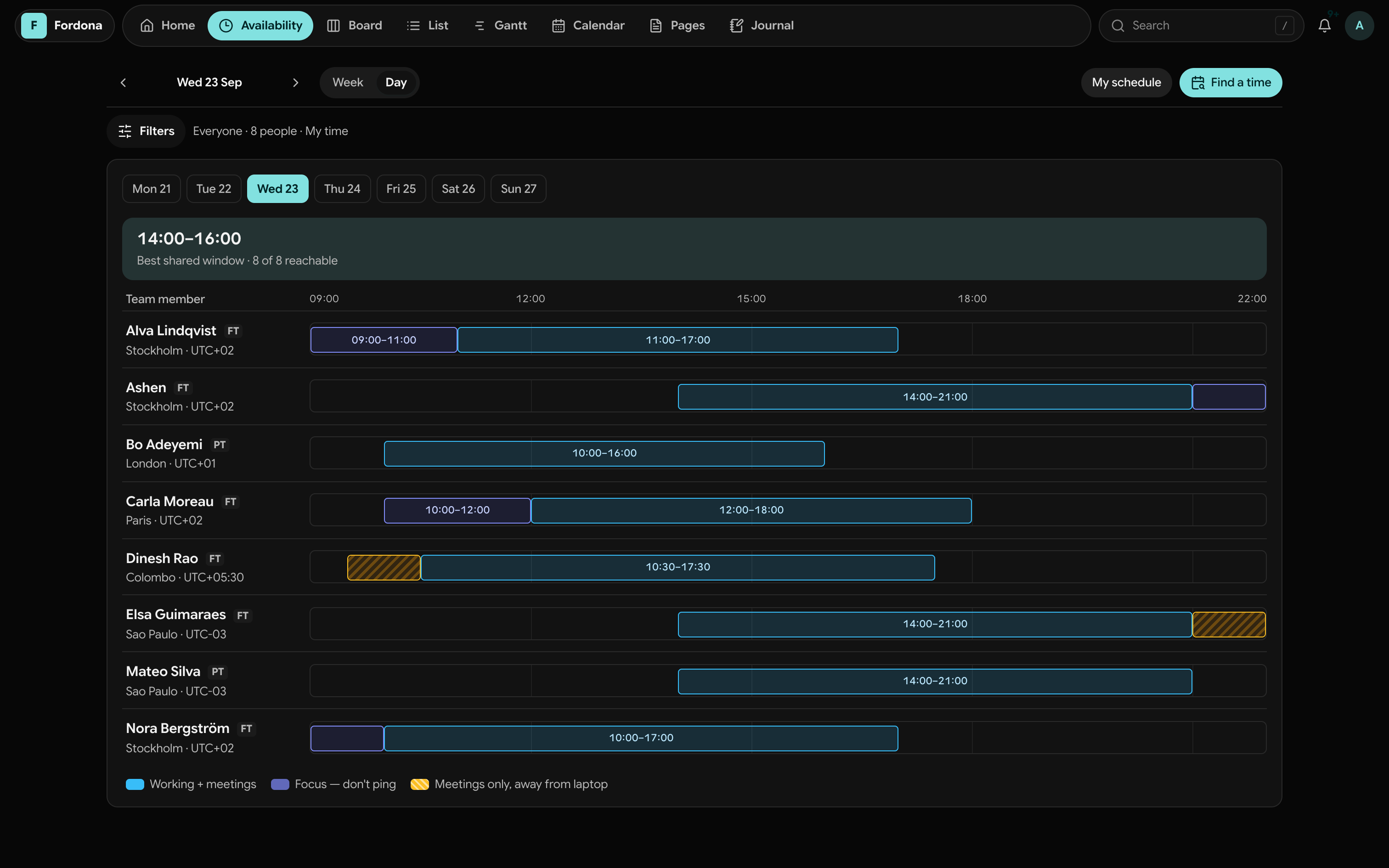
Task: Click Nora Bergström's 10:00–17:00 block
Action: (641, 738)
